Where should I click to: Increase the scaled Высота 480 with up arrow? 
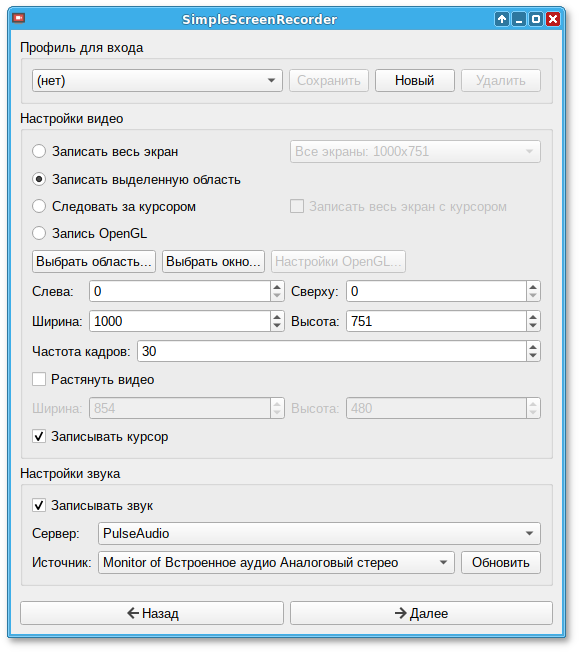[x=533, y=403]
